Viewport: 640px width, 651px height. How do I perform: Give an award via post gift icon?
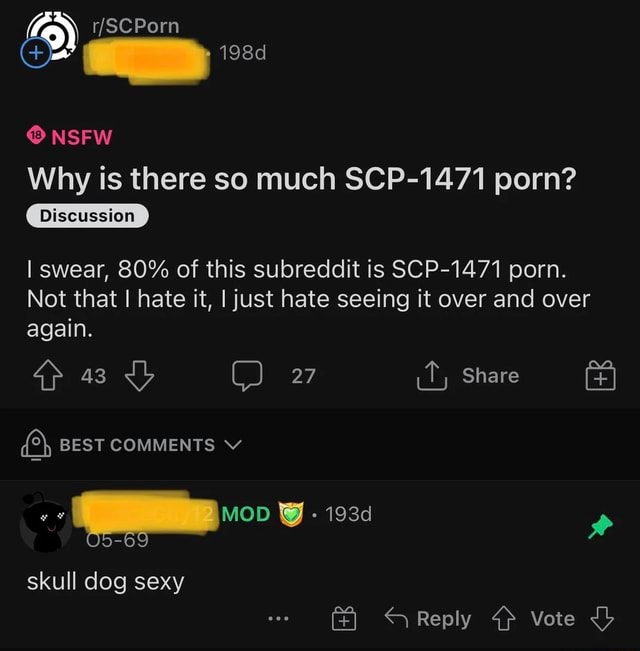[601, 375]
